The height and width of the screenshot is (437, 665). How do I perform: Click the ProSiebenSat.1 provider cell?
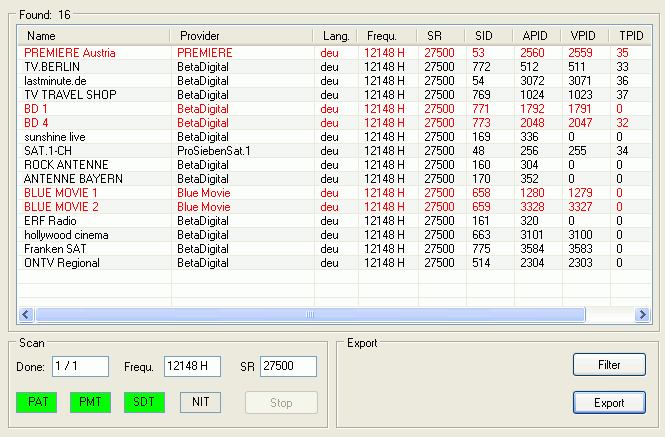pos(214,151)
